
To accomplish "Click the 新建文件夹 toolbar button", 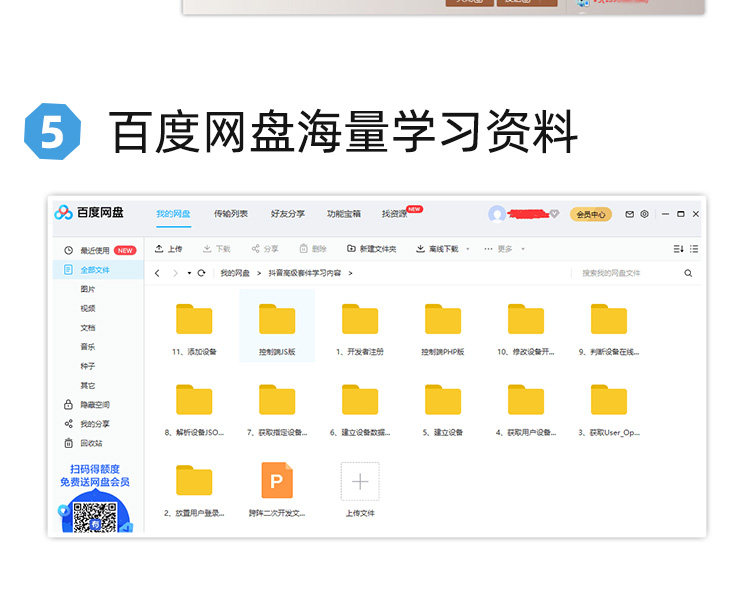I will point(372,249).
